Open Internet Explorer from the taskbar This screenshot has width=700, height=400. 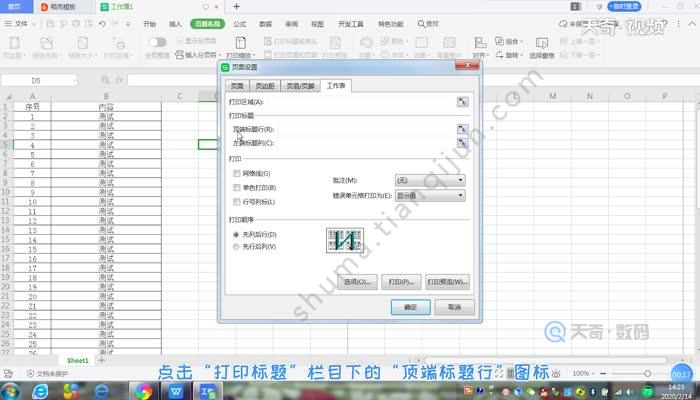point(40,392)
